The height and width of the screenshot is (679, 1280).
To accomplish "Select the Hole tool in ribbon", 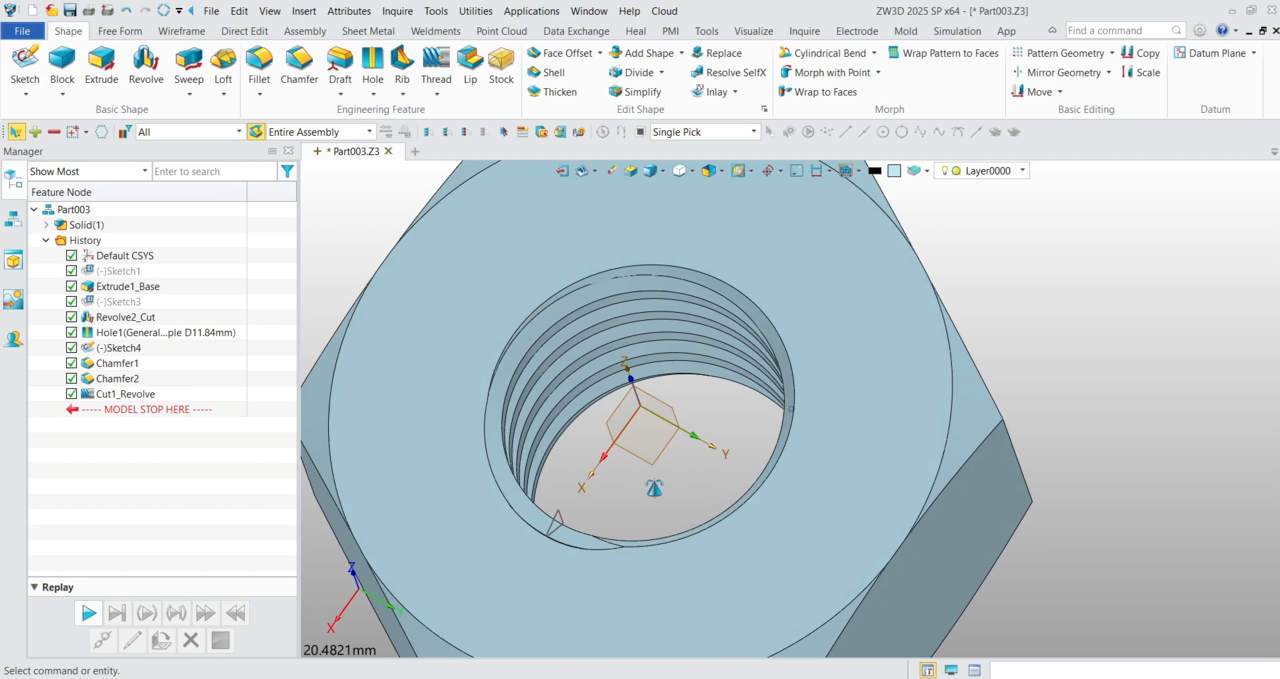I will pyautogui.click(x=373, y=64).
